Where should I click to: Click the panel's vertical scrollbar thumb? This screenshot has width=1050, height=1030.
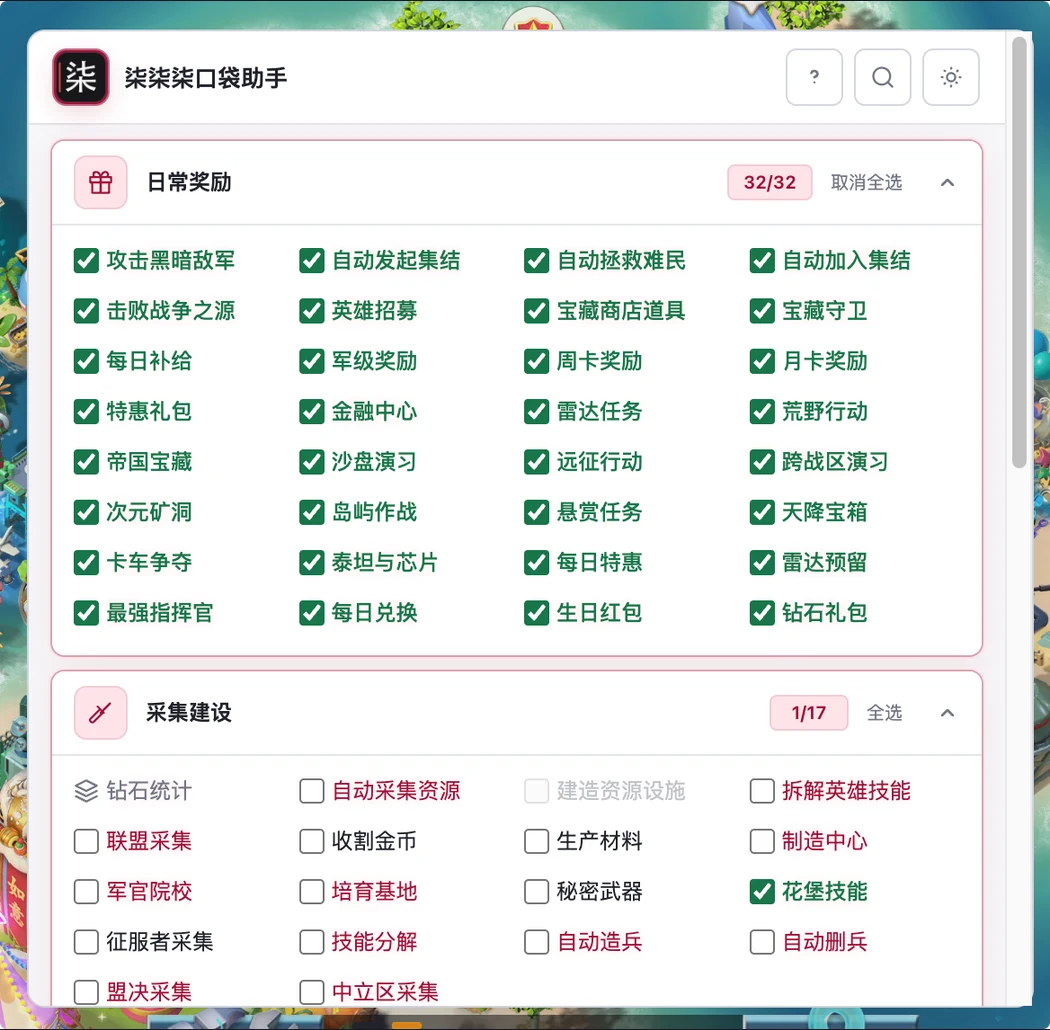1019,252
